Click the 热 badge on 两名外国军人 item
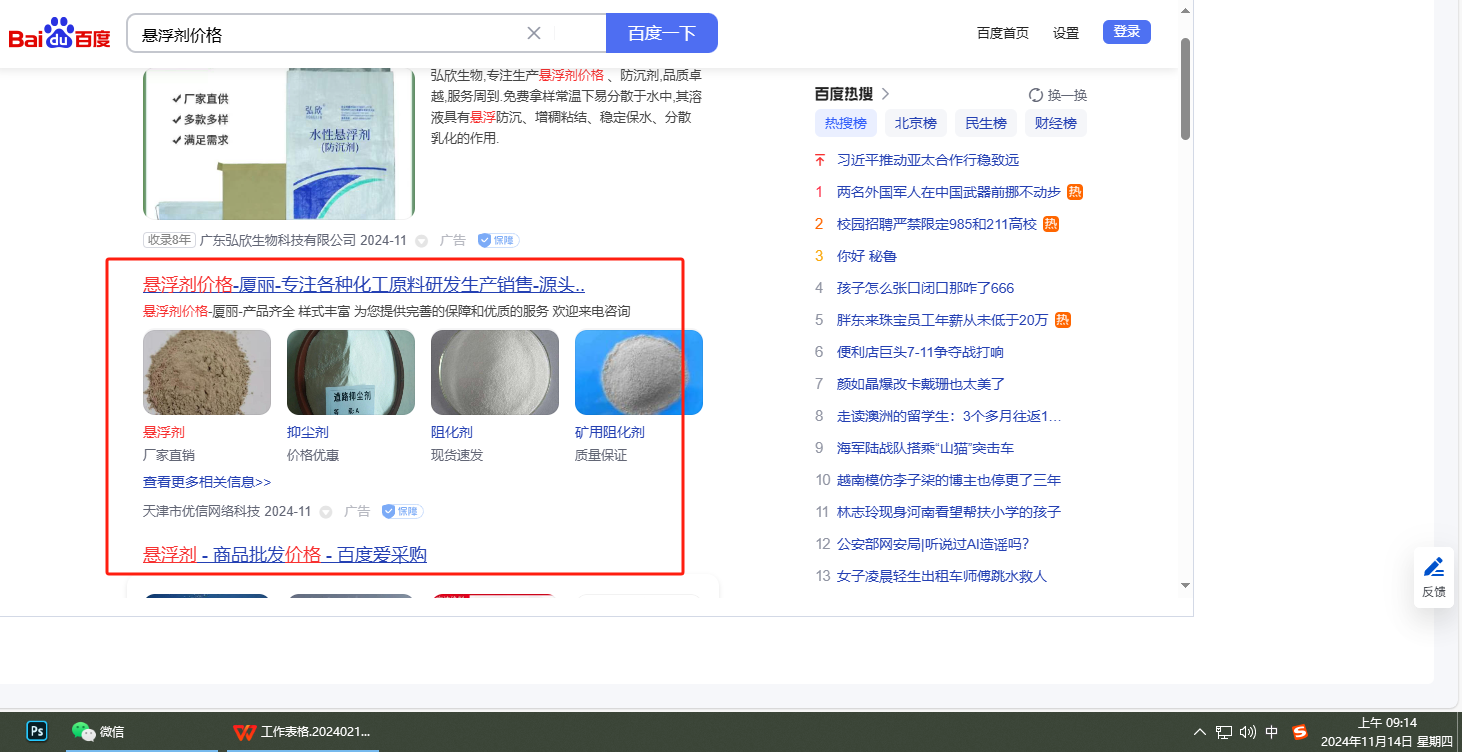Image resolution: width=1462 pixels, height=752 pixels. pyautogui.click(x=1075, y=192)
